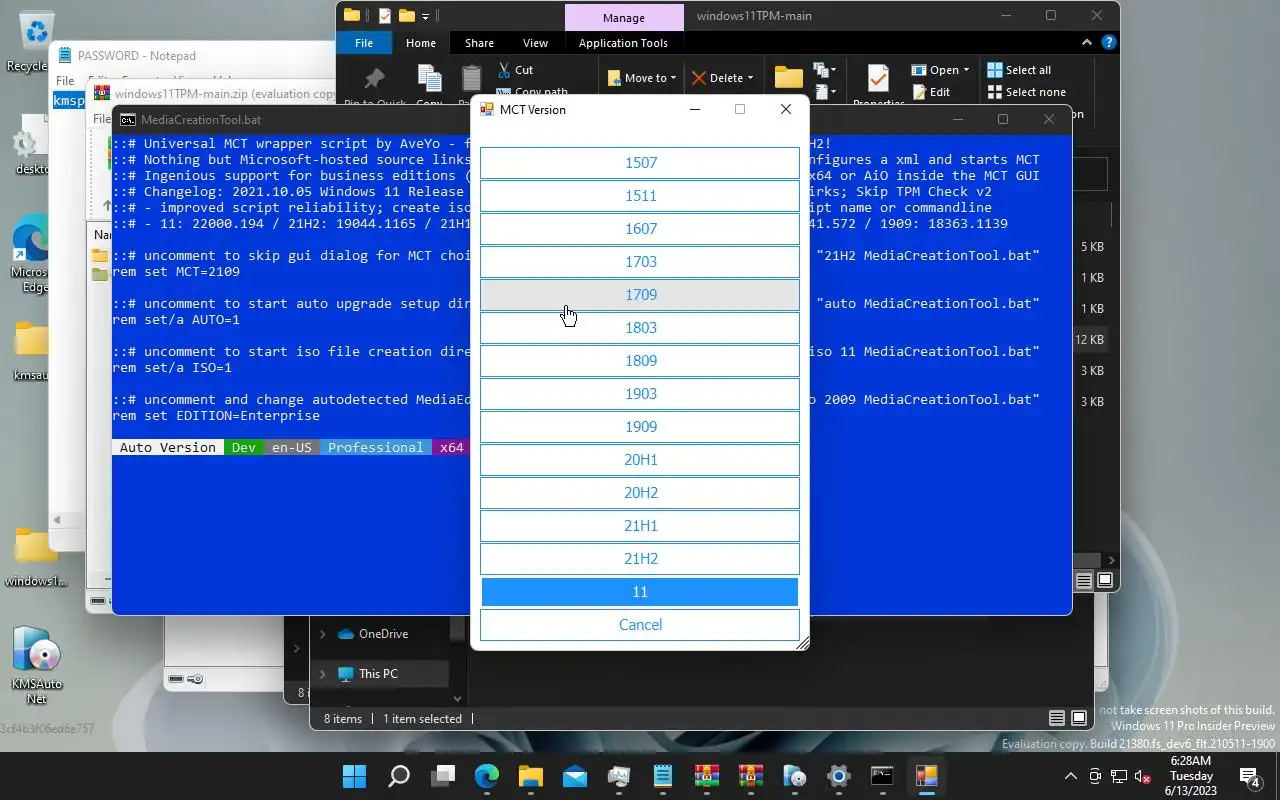The height and width of the screenshot is (800, 1280).
Task: Click the New folder icon in ribbon
Action: 788,78
